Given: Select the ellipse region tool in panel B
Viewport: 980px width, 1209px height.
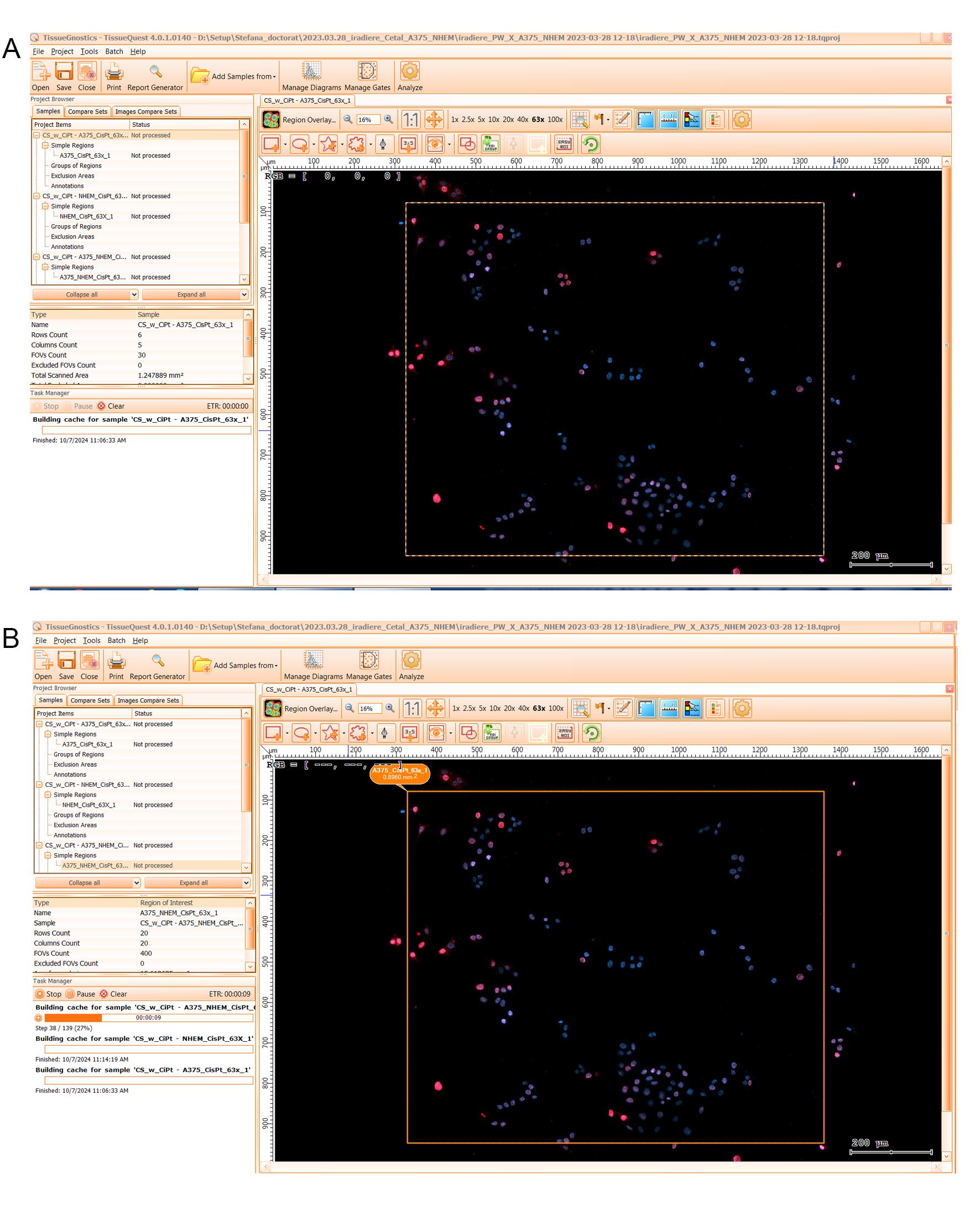Looking at the screenshot, I should [x=301, y=733].
